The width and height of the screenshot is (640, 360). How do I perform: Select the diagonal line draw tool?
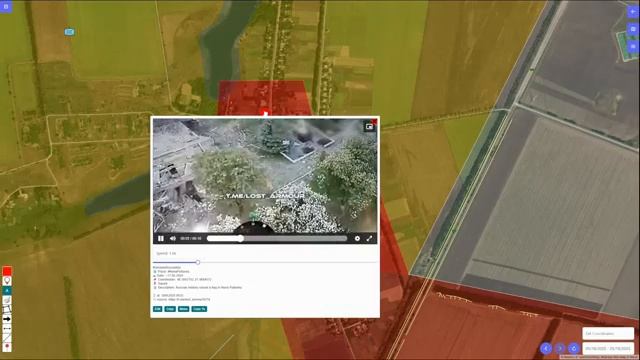tap(7, 338)
